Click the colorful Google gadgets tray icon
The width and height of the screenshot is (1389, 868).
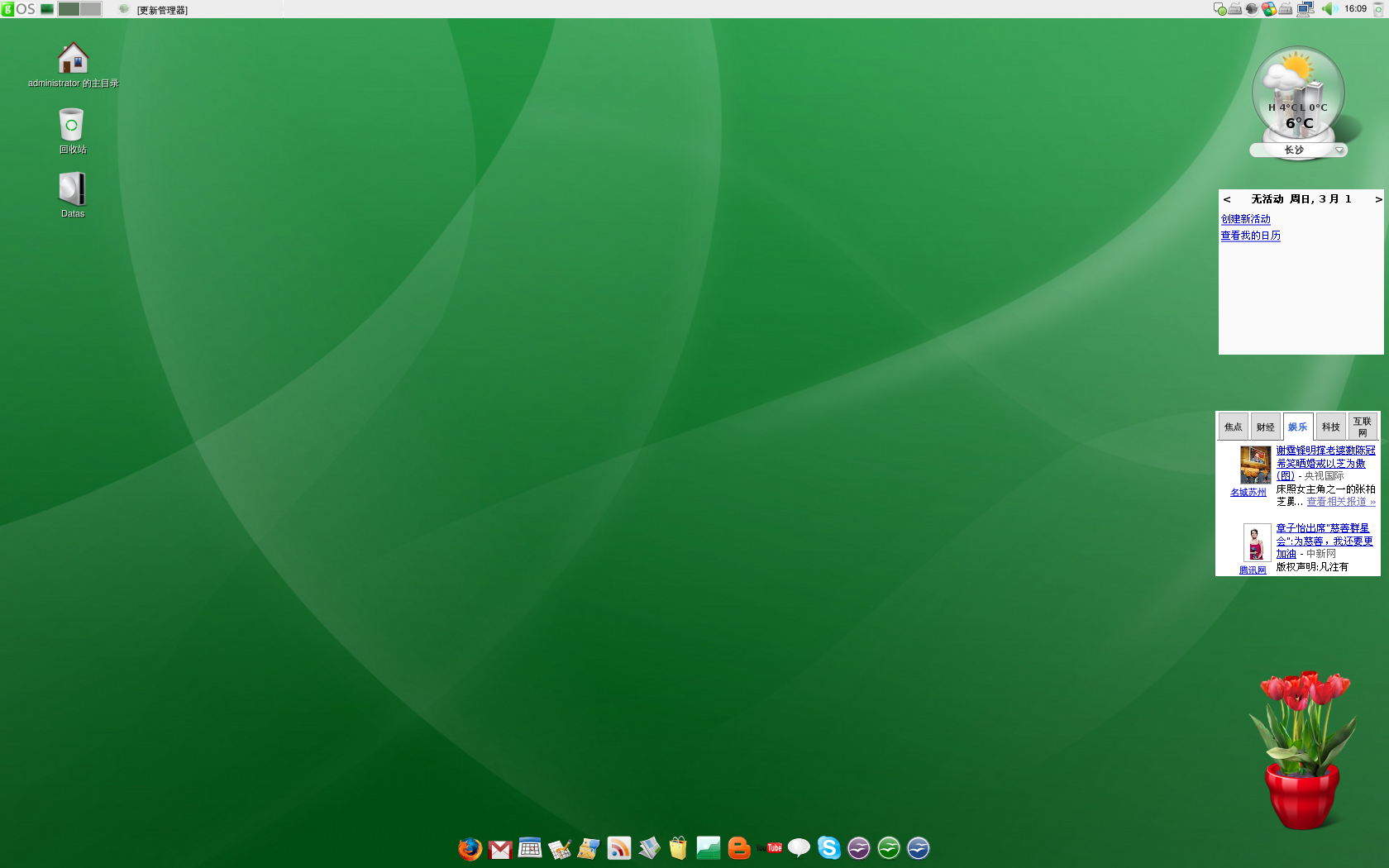click(x=1268, y=9)
